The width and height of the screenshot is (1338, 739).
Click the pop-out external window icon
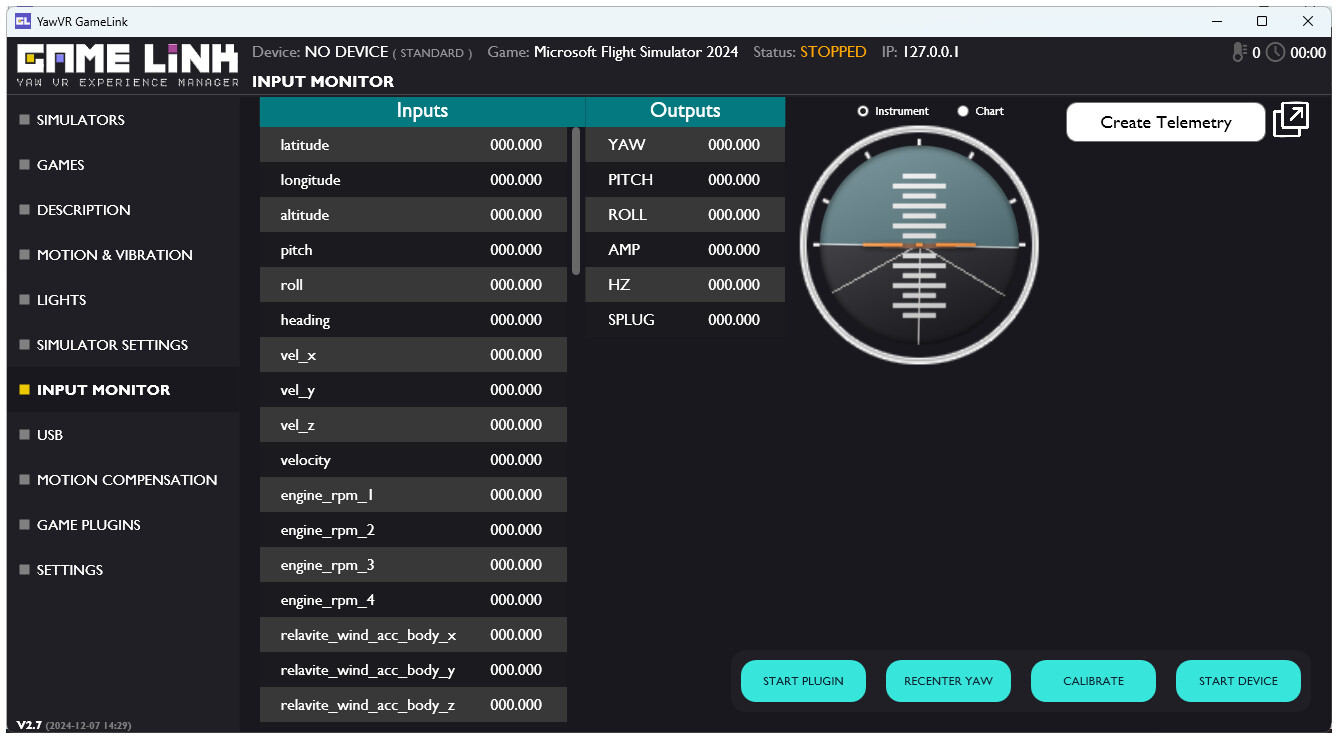pyautogui.click(x=1291, y=118)
